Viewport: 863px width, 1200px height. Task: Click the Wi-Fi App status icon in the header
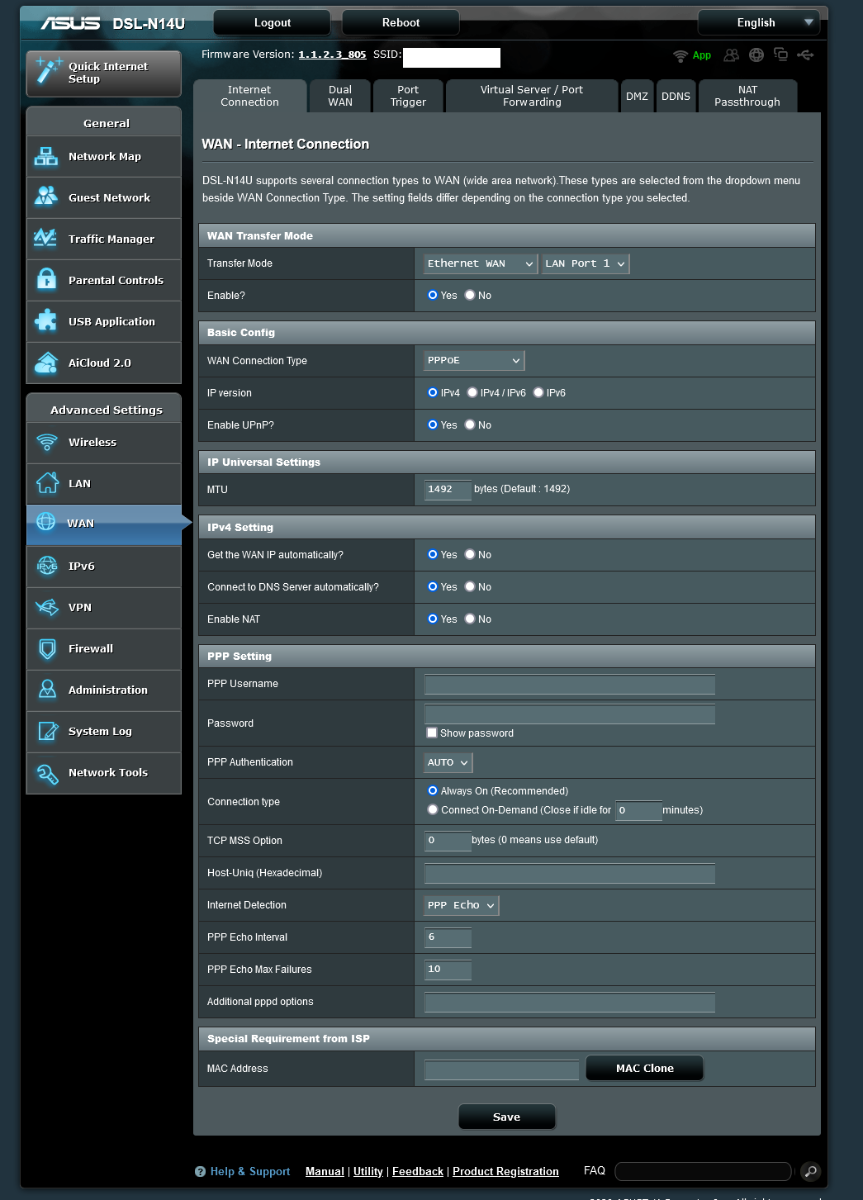point(681,55)
